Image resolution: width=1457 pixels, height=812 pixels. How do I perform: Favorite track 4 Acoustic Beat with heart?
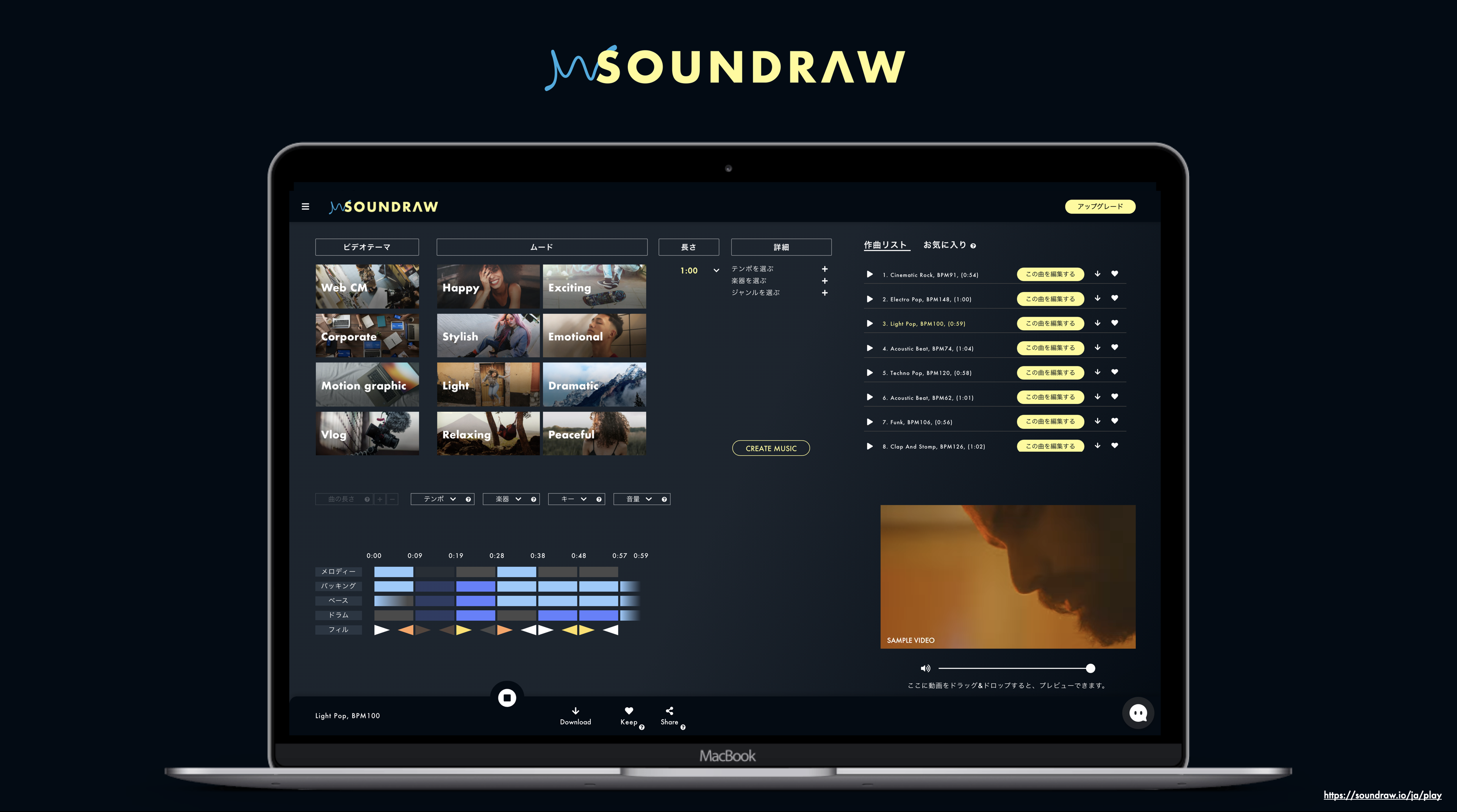click(1114, 347)
